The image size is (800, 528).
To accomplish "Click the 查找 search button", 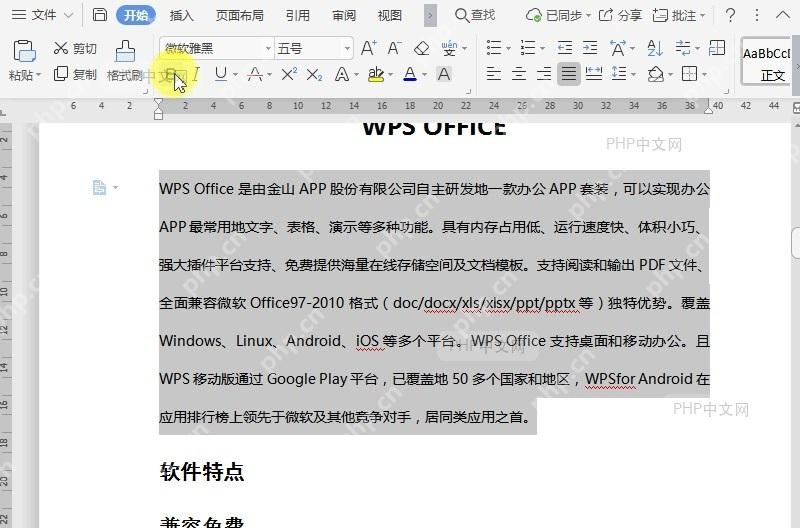I will (x=475, y=15).
